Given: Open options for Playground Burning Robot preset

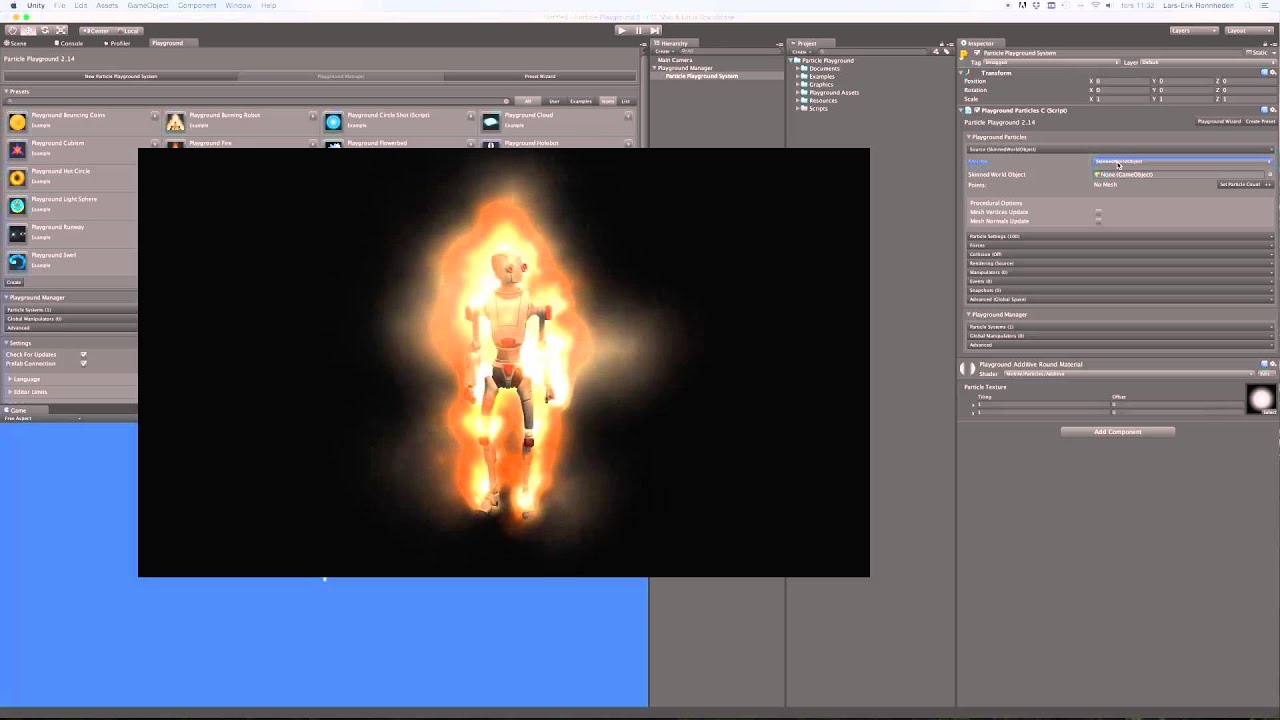Looking at the screenshot, I should [313, 116].
